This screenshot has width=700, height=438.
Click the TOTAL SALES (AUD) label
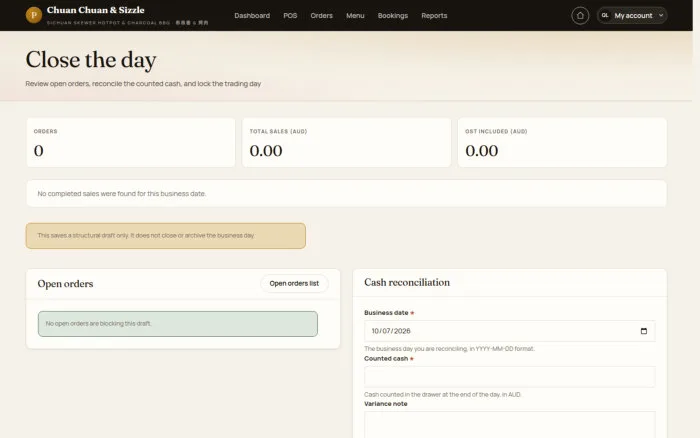[x=278, y=131]
